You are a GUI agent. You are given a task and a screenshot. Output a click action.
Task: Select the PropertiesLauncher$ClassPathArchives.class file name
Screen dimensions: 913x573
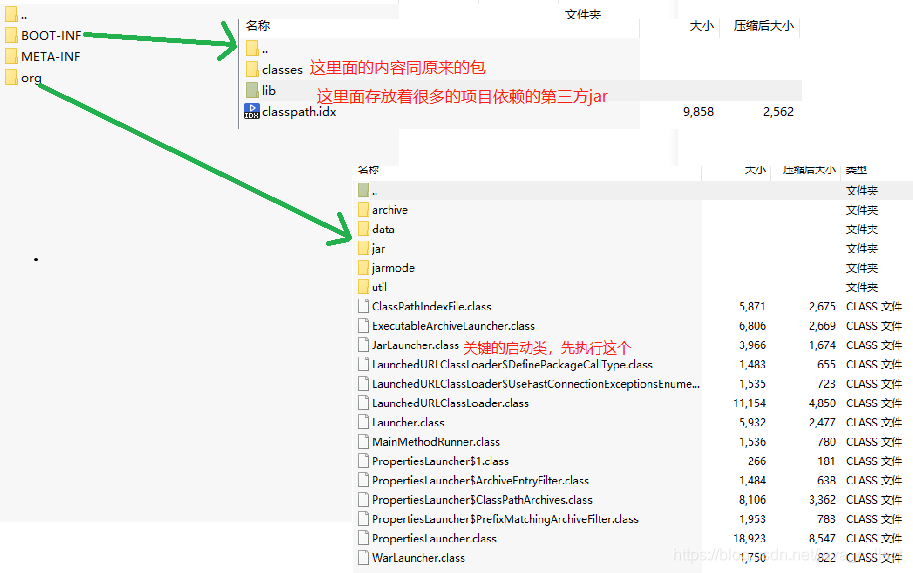point(482,500)
